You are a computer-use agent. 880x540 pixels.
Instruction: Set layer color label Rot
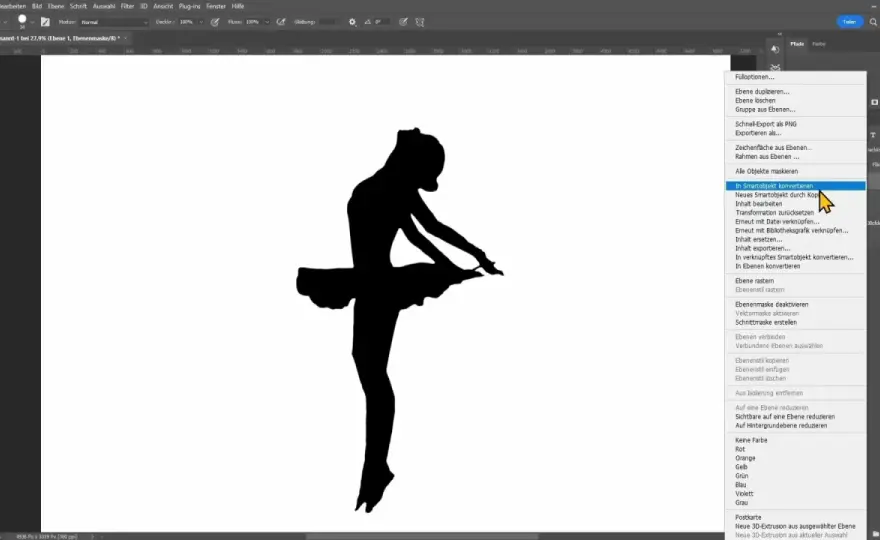point(795,449)
